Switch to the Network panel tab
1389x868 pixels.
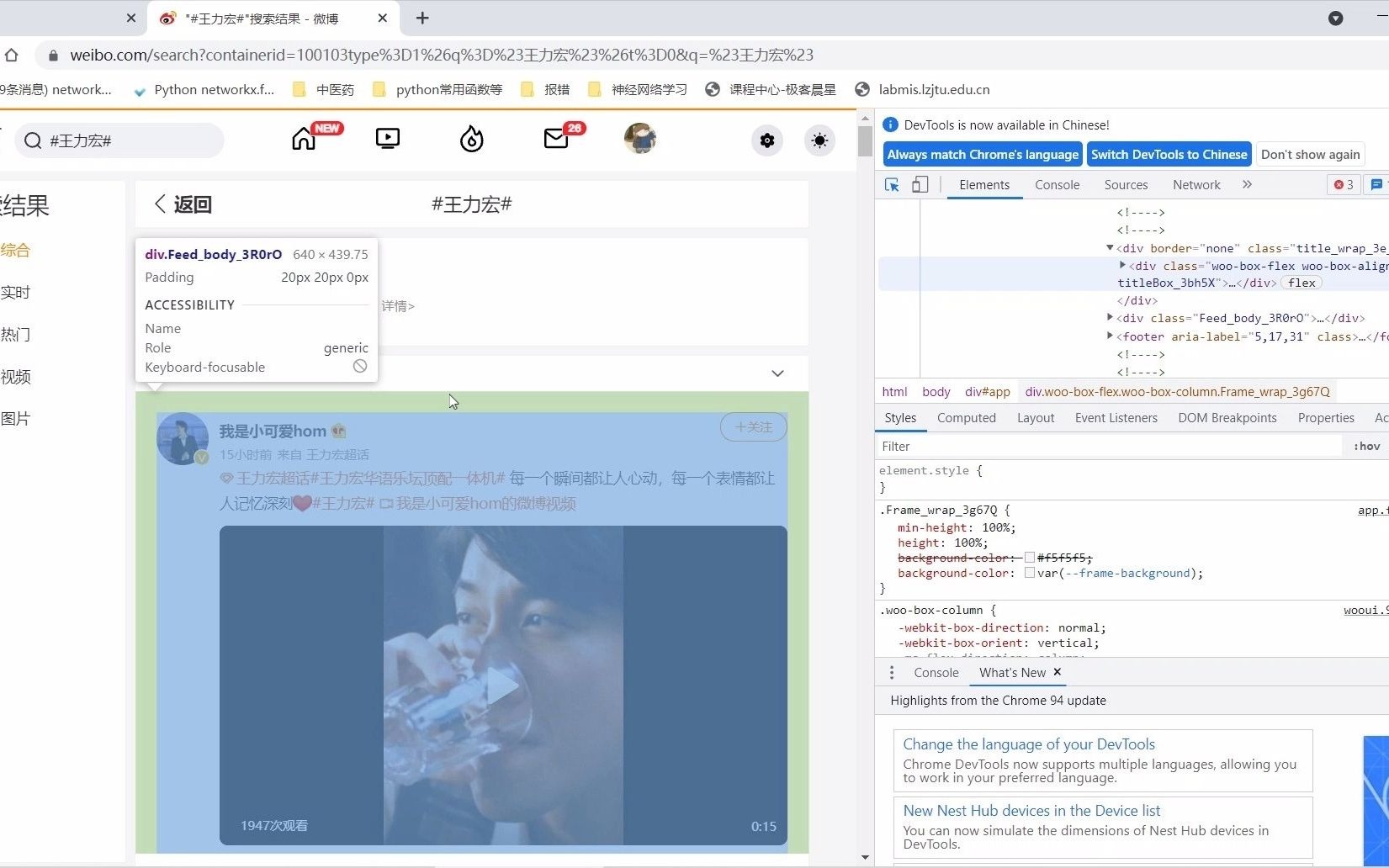click(x=1196, y=185)
